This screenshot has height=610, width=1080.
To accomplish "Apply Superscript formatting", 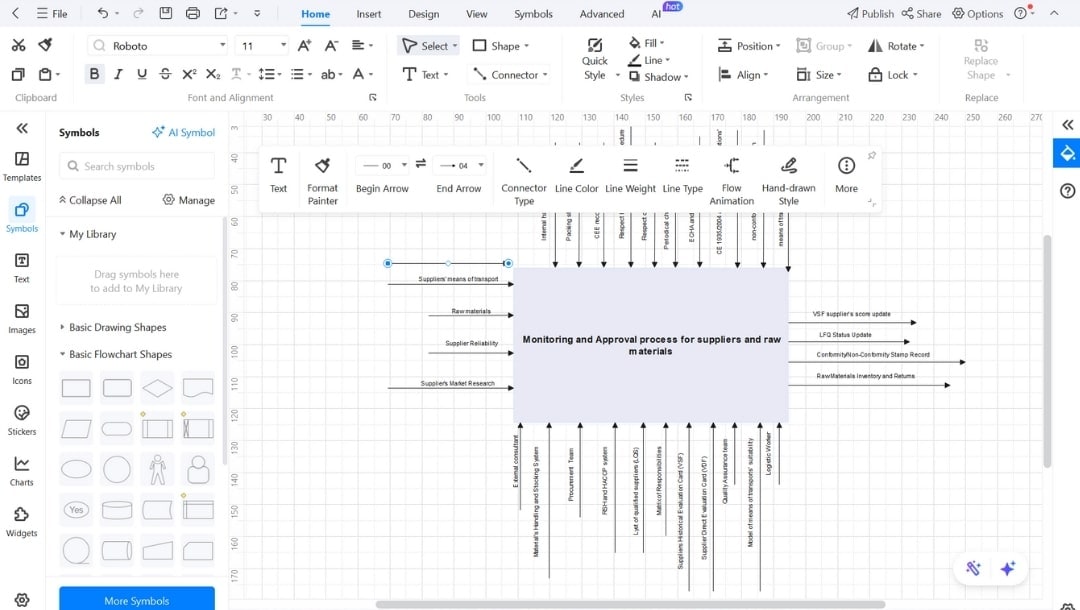I will pos(189,74).
